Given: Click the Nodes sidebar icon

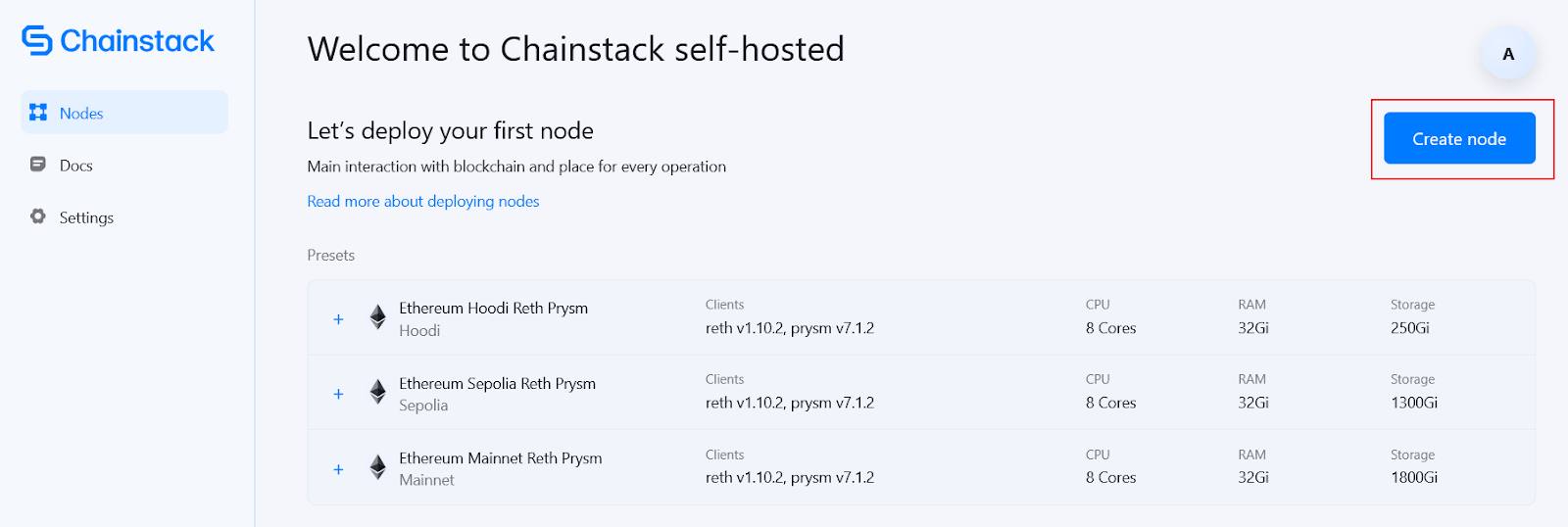Looking at the screenshot, I should tap(38, 113).
